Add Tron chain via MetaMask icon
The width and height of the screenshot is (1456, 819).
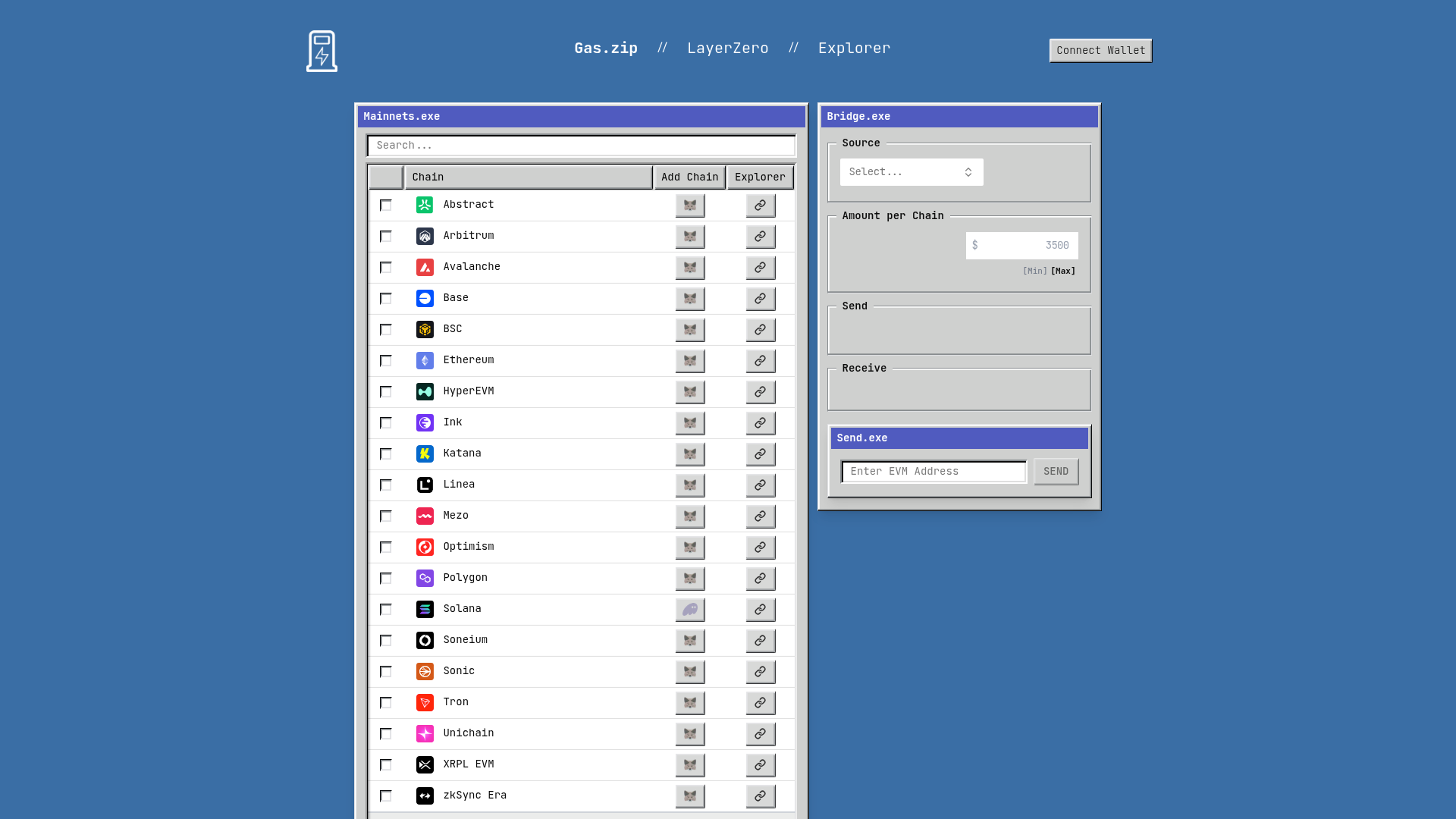click(690, 703)
